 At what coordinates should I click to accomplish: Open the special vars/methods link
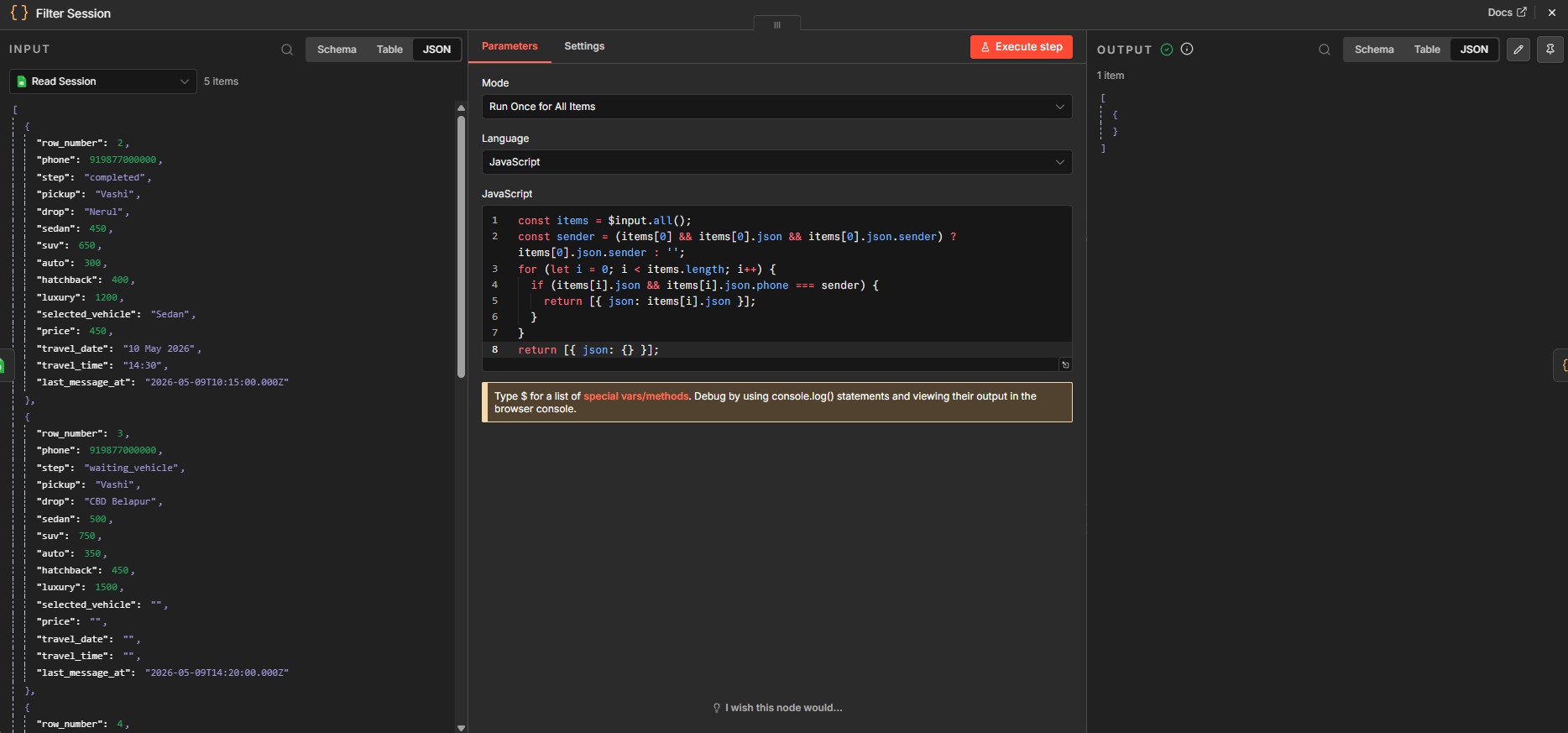[636, 396]
